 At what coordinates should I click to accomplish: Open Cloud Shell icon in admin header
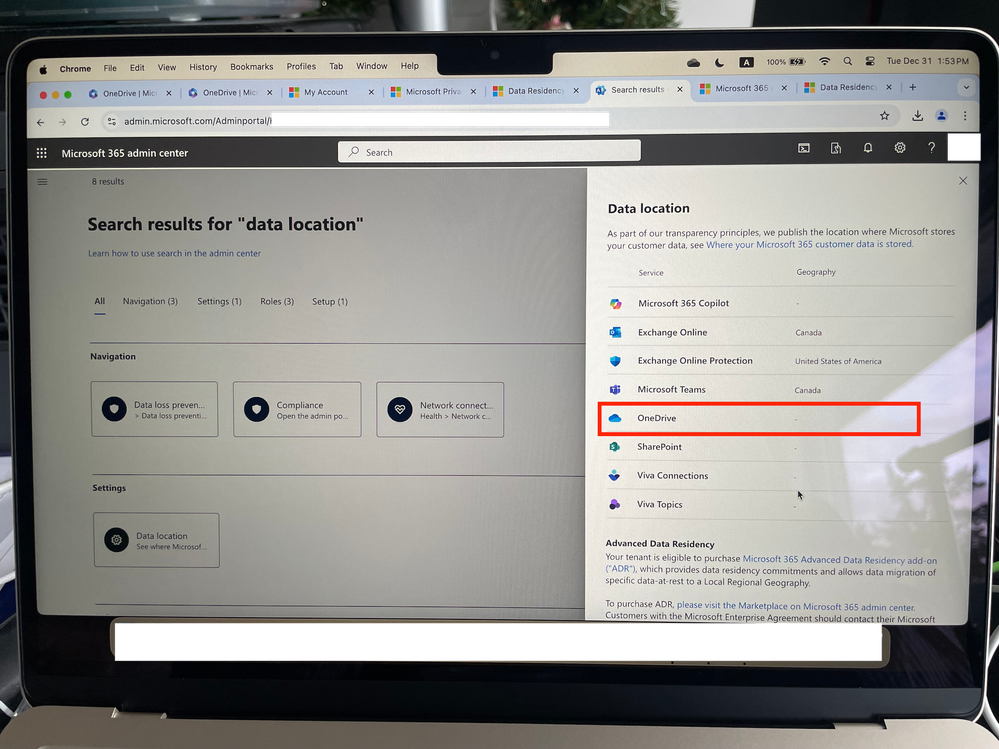(x=803, y=148)
